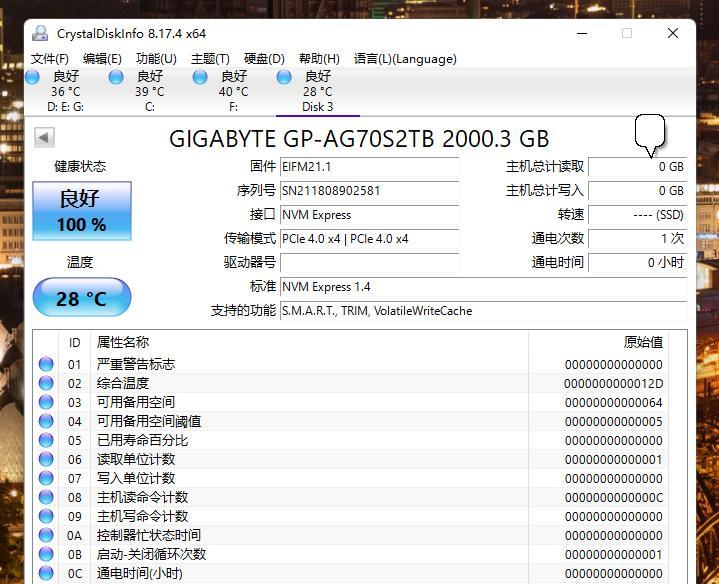Minimize the CrystalDiskInfo window
719x584 pixels.
click(582, 33)
